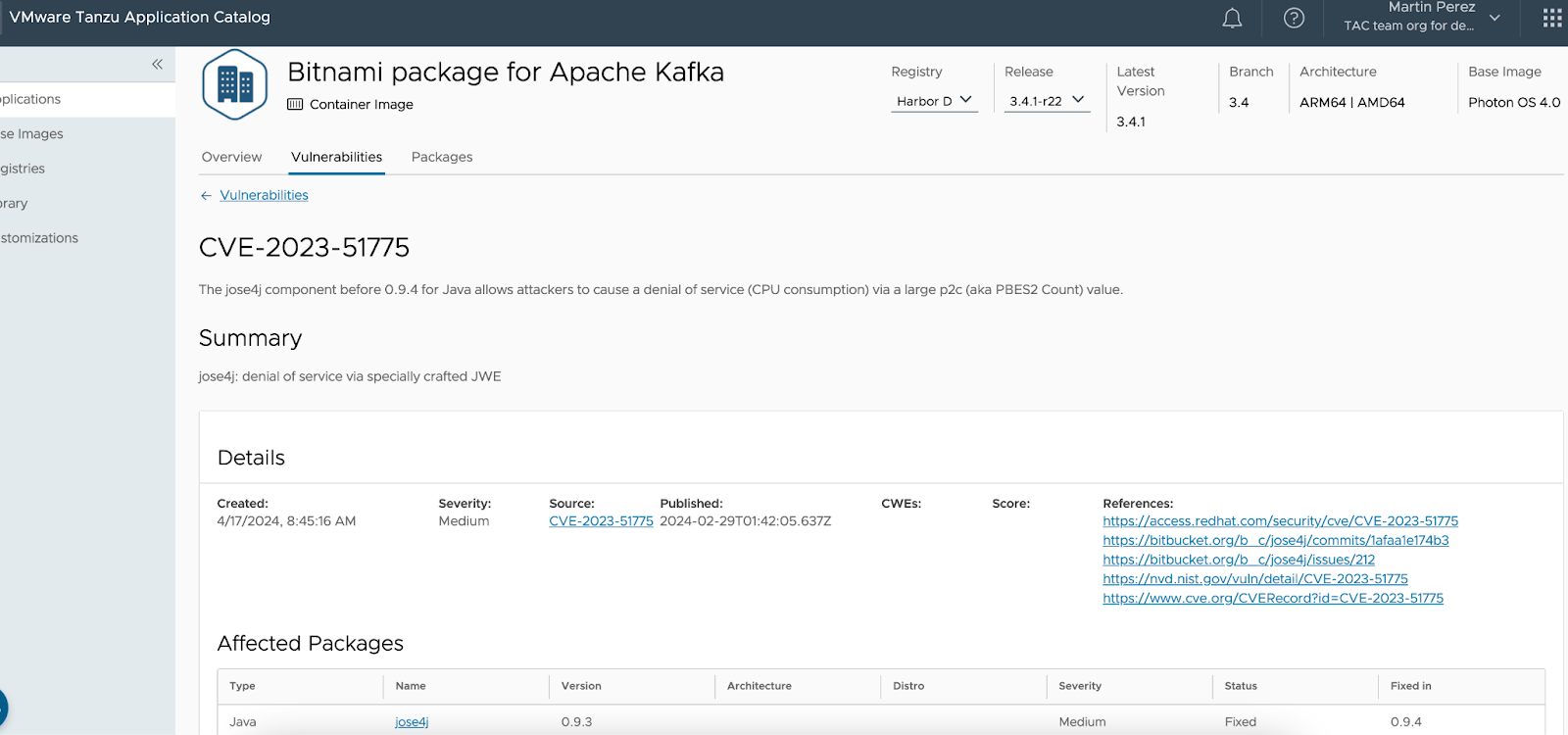The width and height of the screenshot is (1568, 735).
Task: Click the Fixed in column header
Action: pos(1410,686)
